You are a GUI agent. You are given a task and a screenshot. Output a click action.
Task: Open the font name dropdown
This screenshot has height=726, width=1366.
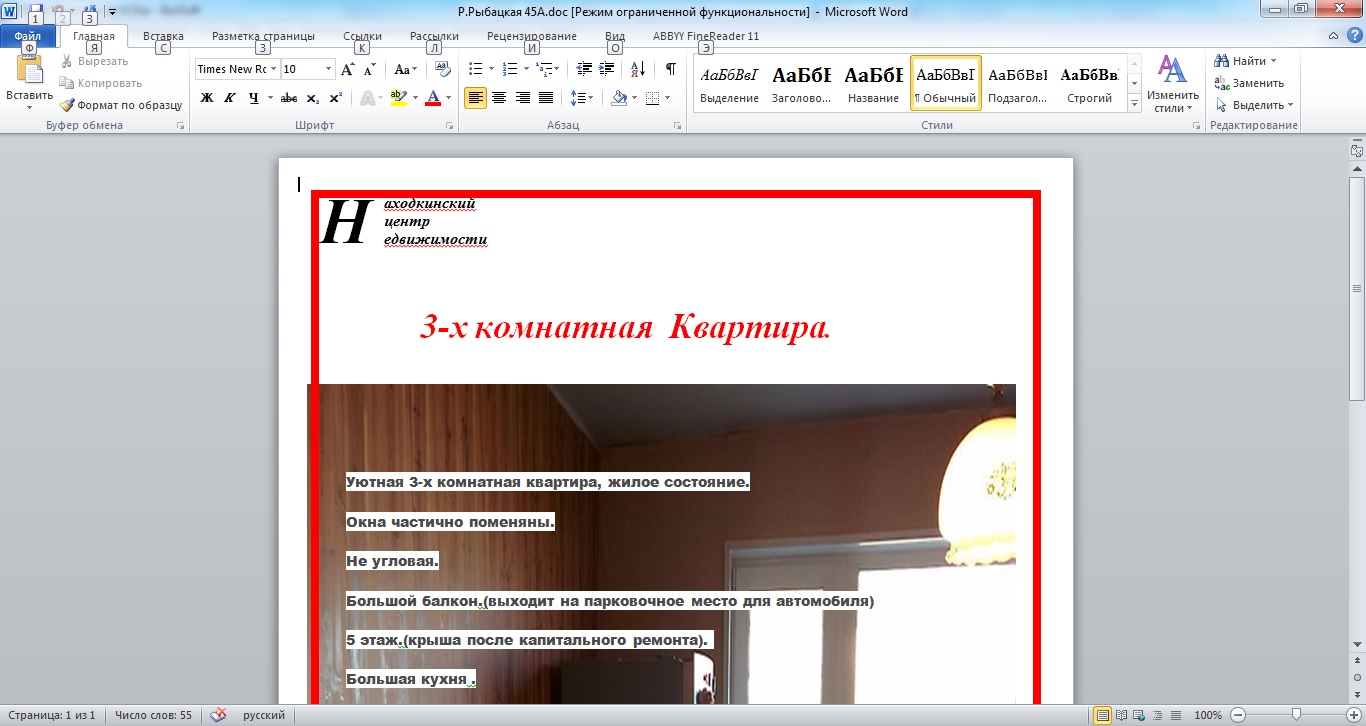point(274,69)
